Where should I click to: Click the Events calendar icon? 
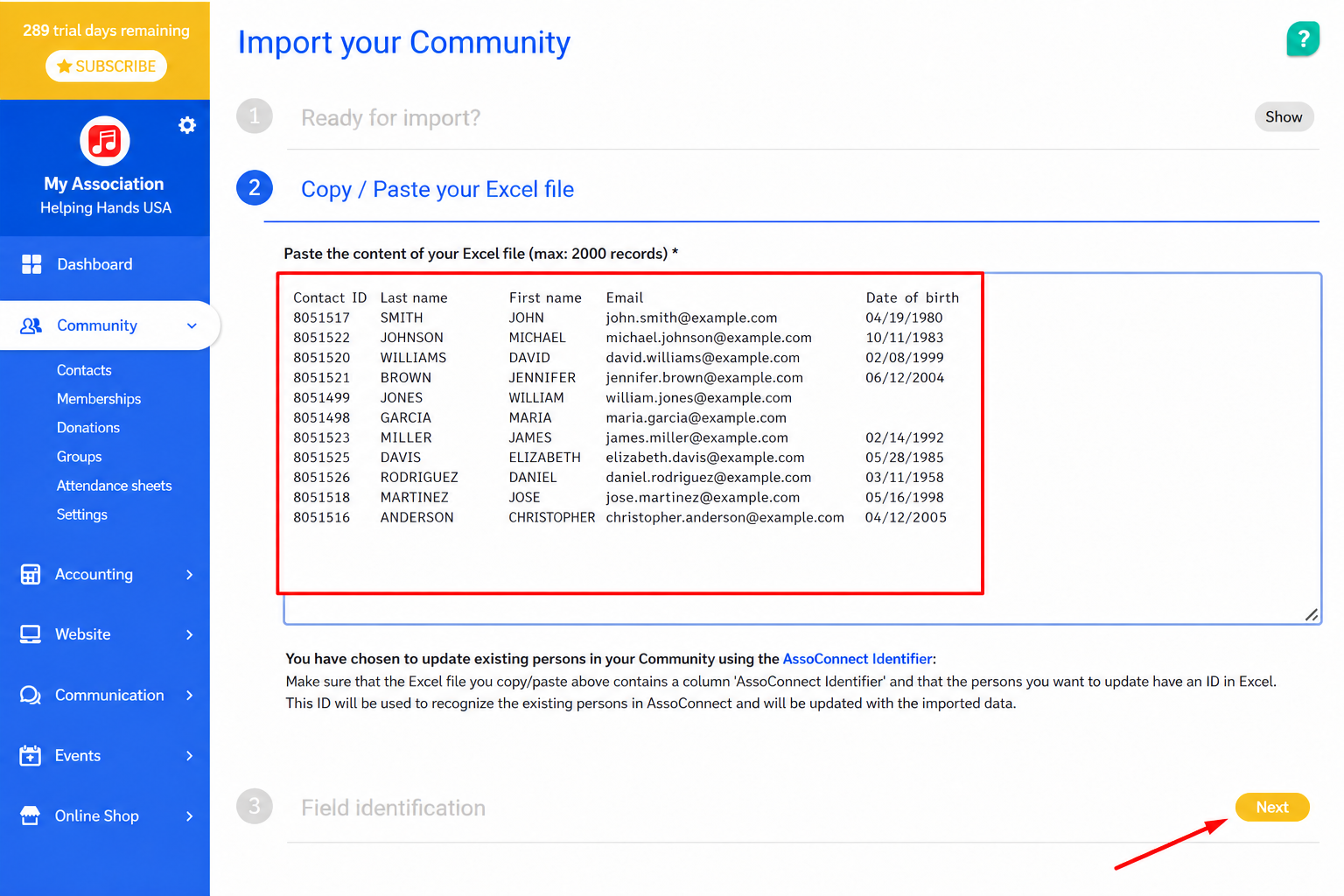31,755
